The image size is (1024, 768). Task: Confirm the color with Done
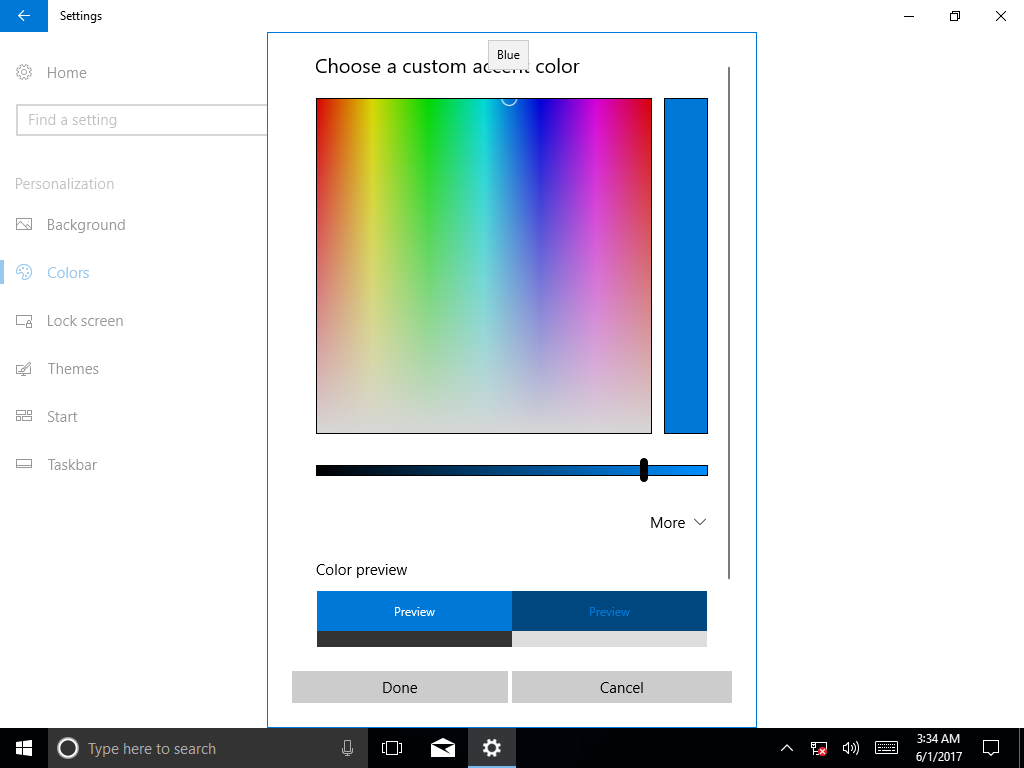400,687
